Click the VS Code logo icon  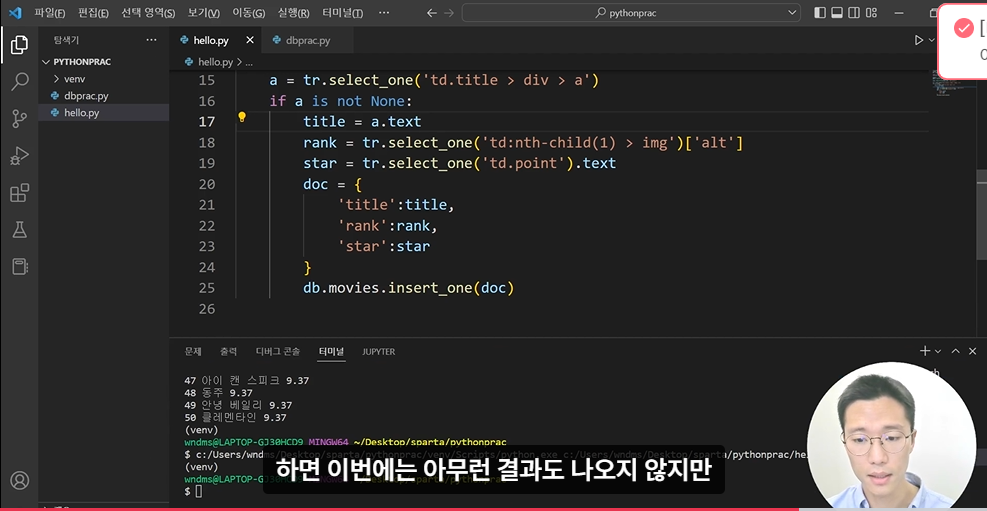pyautogui.click(x=15, y=13)
